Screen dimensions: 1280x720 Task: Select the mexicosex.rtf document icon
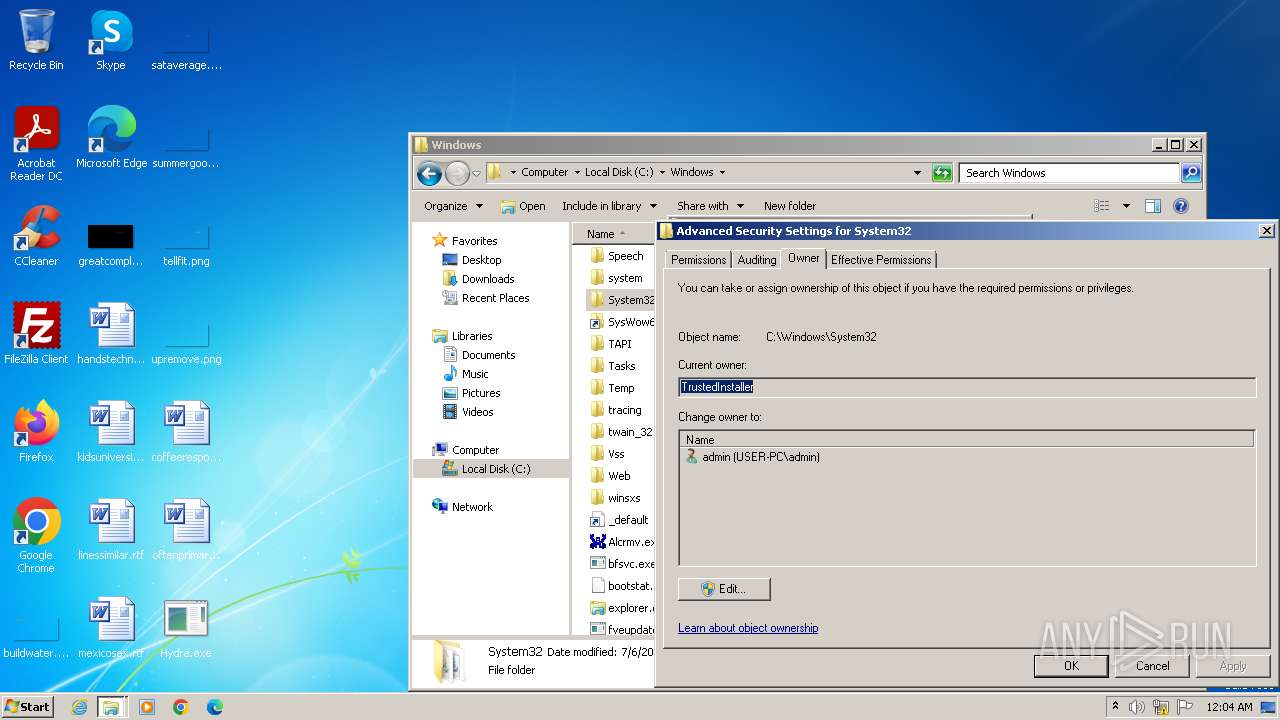111,628
